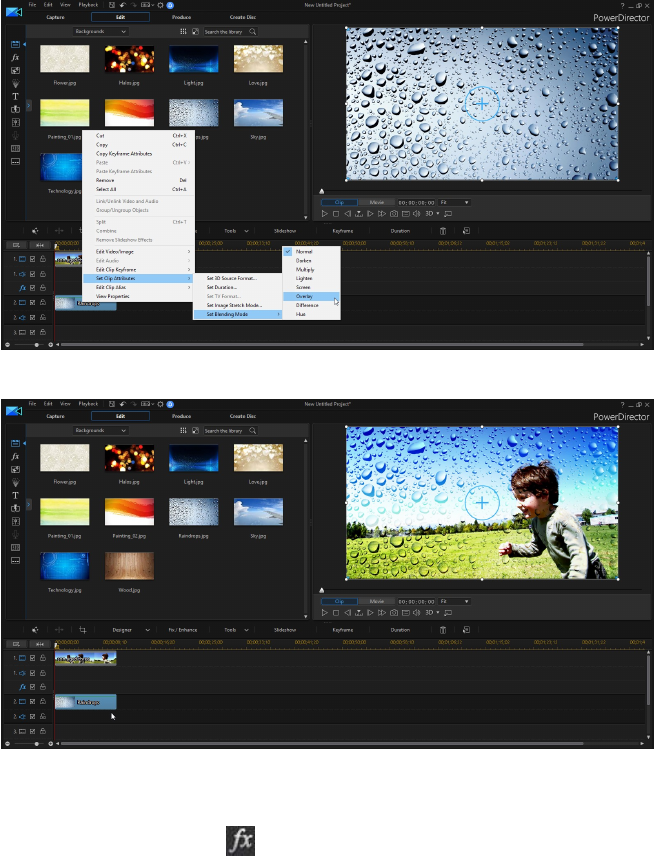Open Fit zoom dropdown in lower preview
Screen dimensions: 654x856
(x=454, y=601)
